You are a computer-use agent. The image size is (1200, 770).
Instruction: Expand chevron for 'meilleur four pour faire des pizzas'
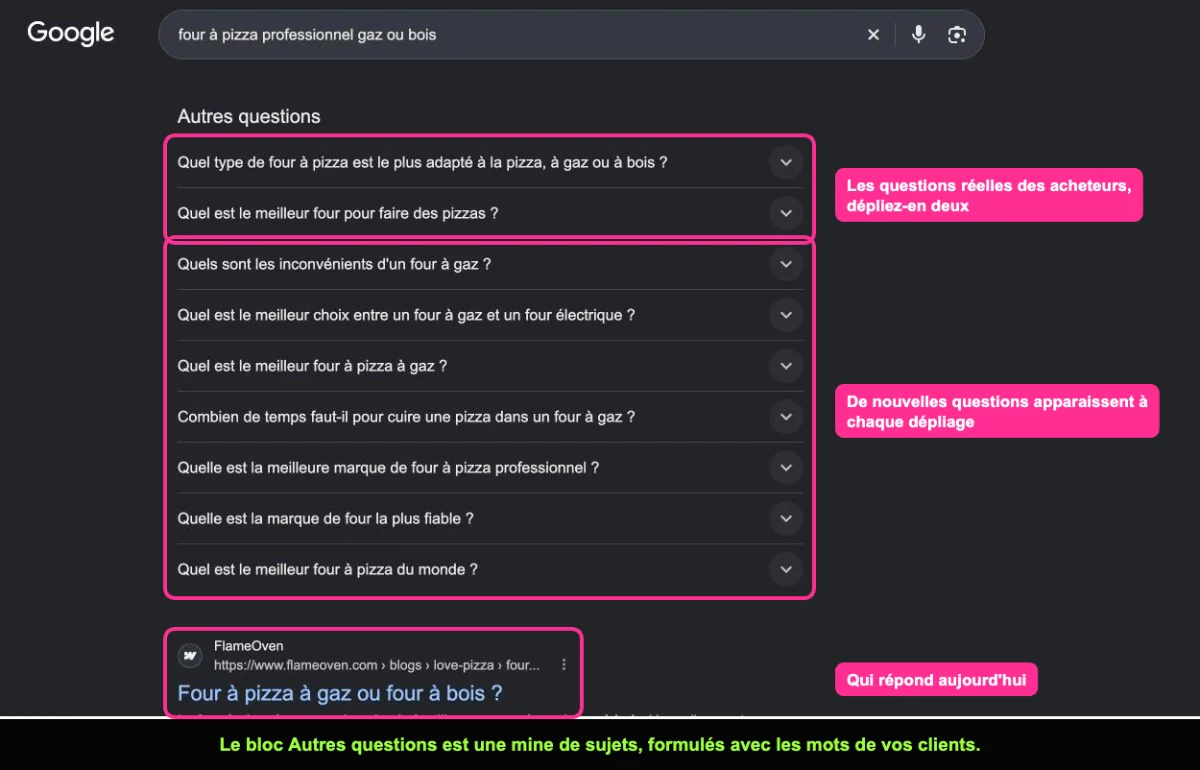click(x=786, y=213)
